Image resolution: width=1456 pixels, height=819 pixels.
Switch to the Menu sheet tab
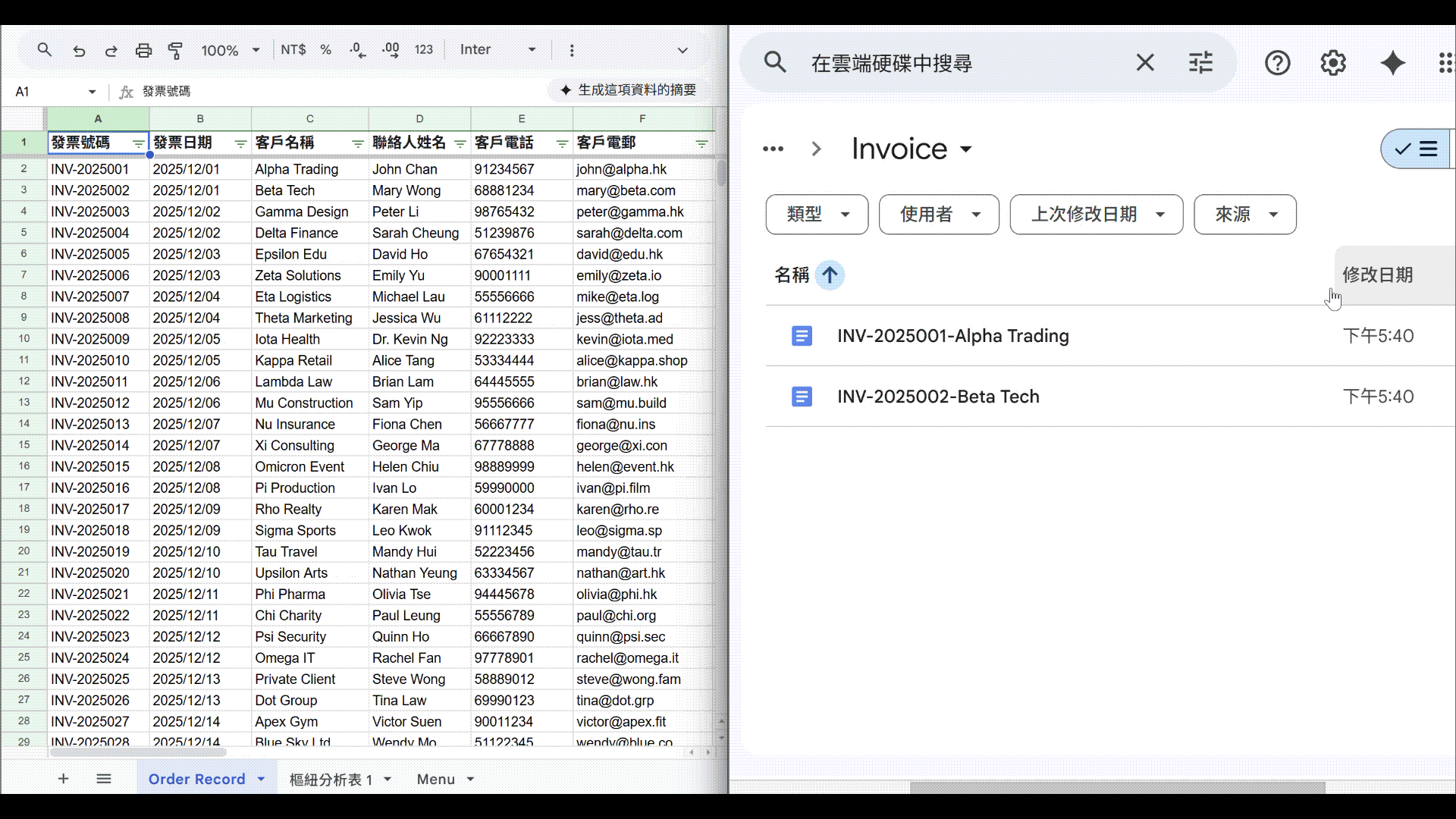pyautogui.click(x=436, y=779)
